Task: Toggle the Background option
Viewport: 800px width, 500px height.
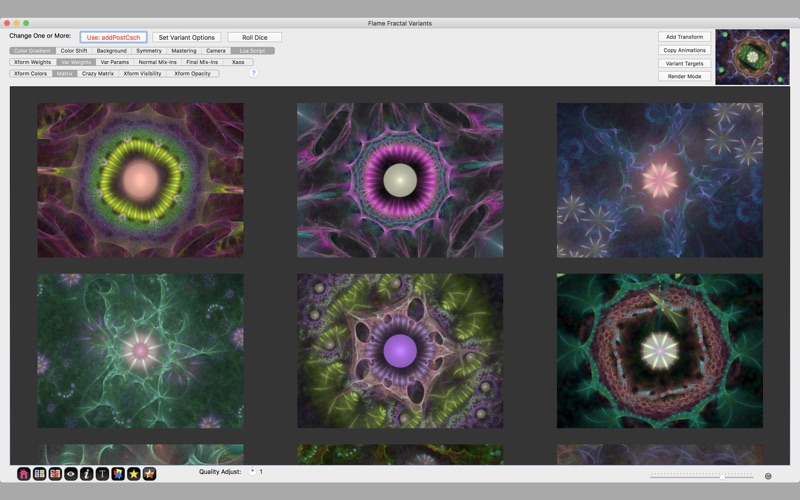Action: [111, 51]
